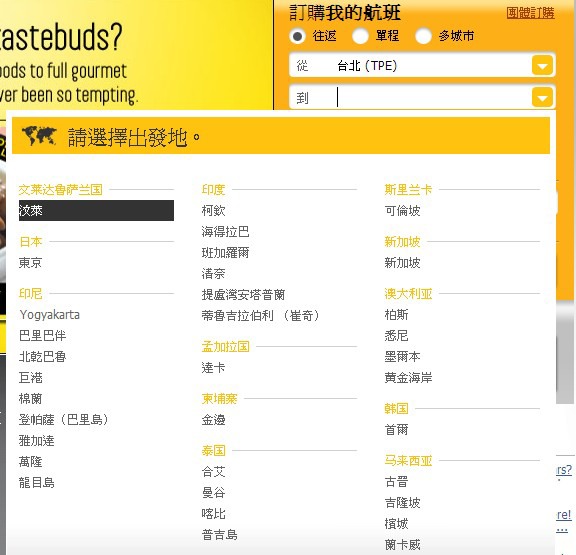576x555 pixels.
Task: Select the 單程 one-way radio button
Action: point(360,36)
